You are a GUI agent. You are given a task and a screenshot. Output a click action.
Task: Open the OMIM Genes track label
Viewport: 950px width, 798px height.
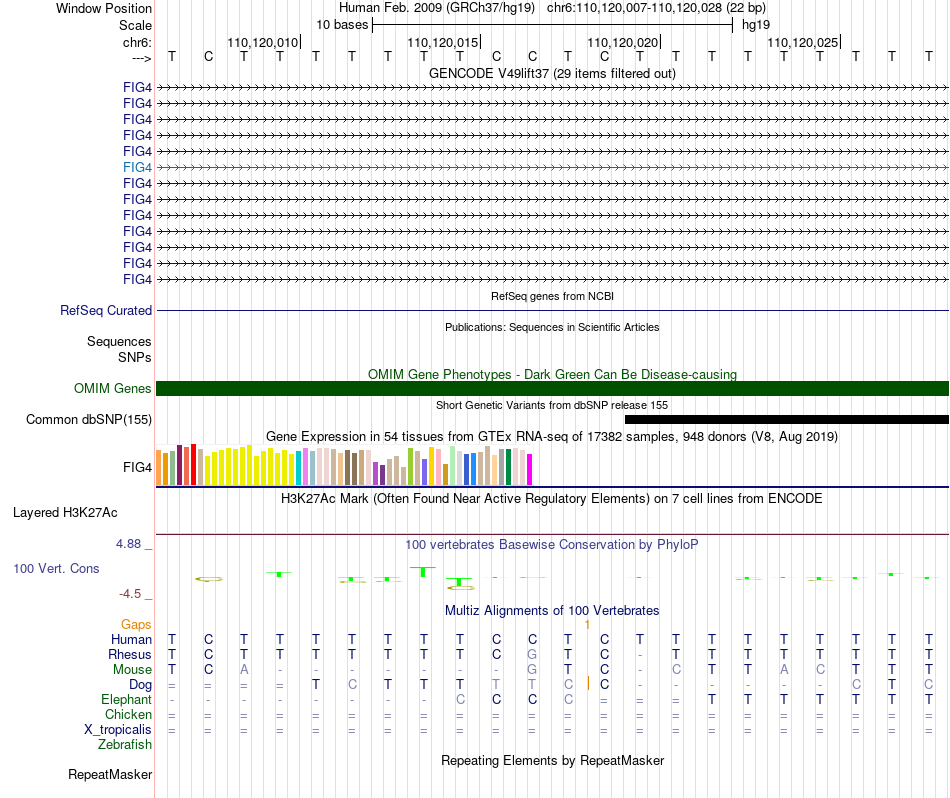[x=112, y=388]
